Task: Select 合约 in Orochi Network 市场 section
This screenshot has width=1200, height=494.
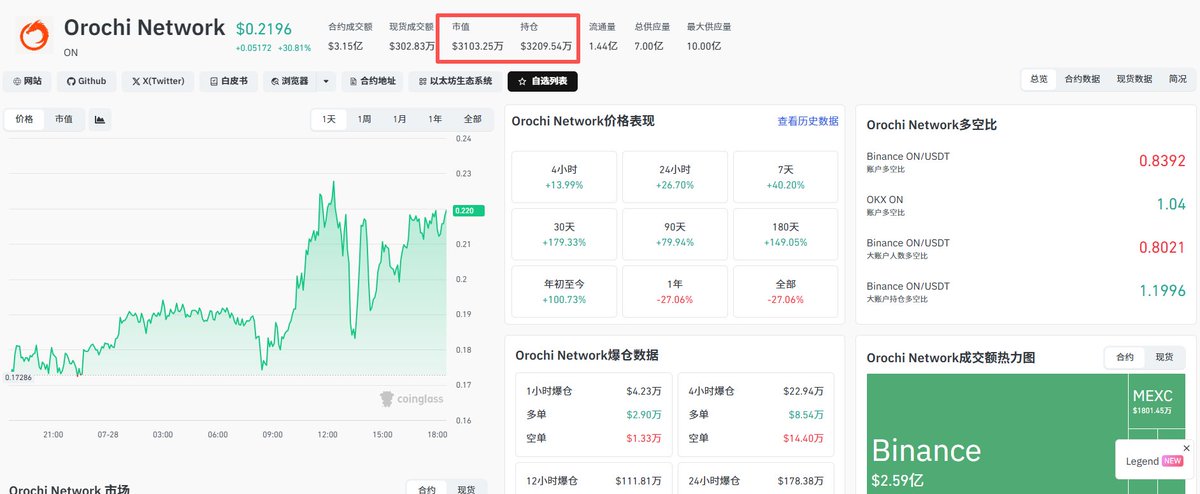Action: tap(426, 489)
